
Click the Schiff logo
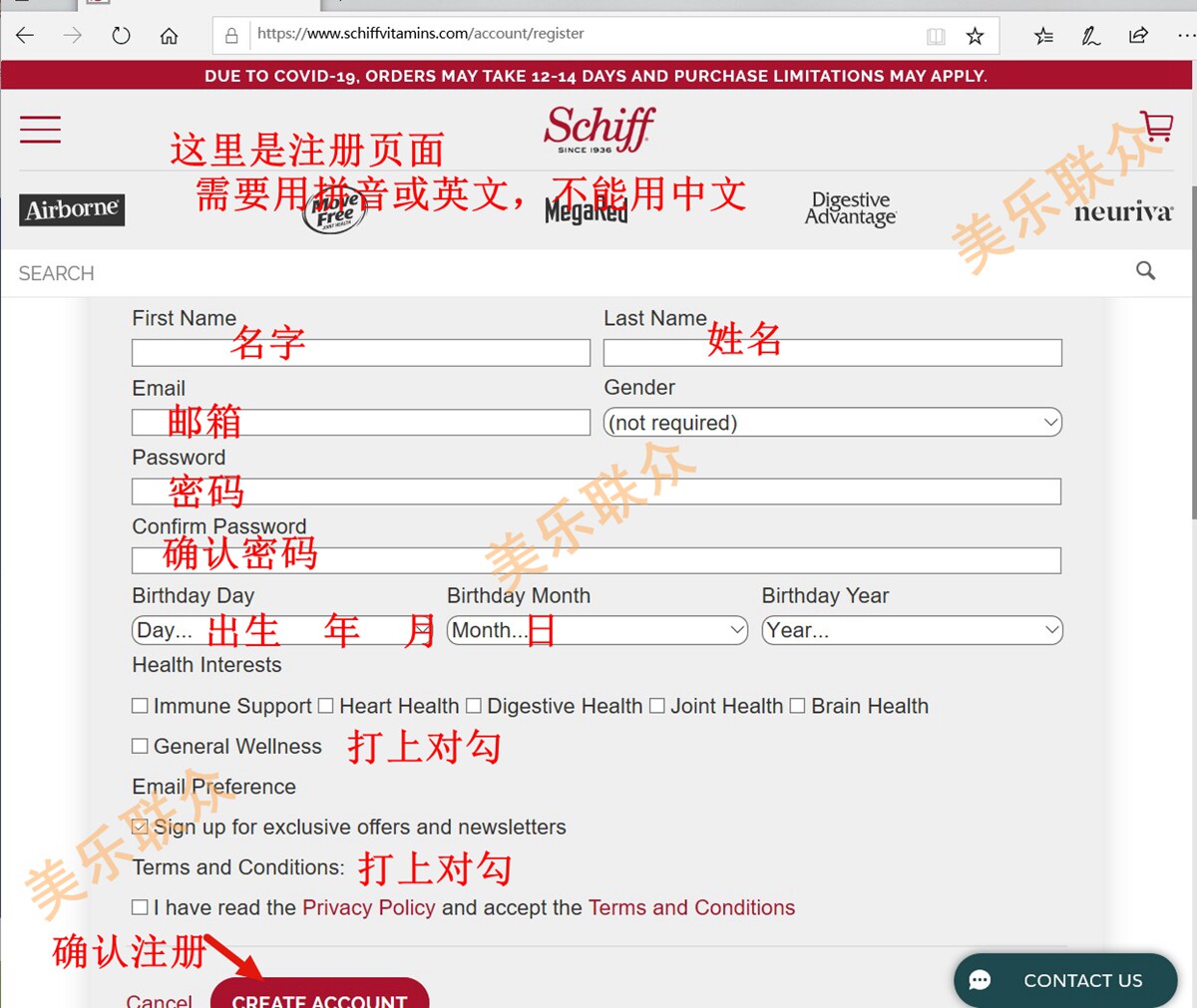(x=598, y=130)
